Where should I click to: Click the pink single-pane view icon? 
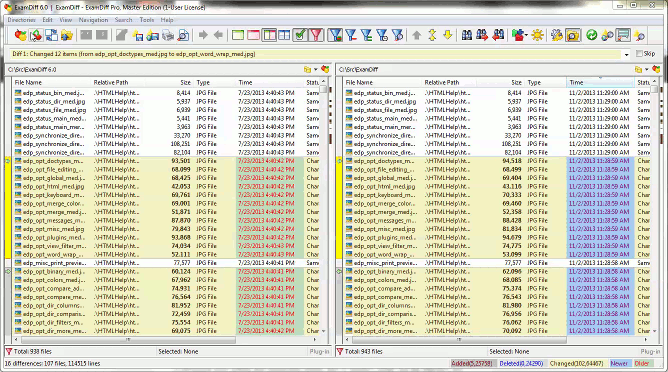(x=253, y=35)
